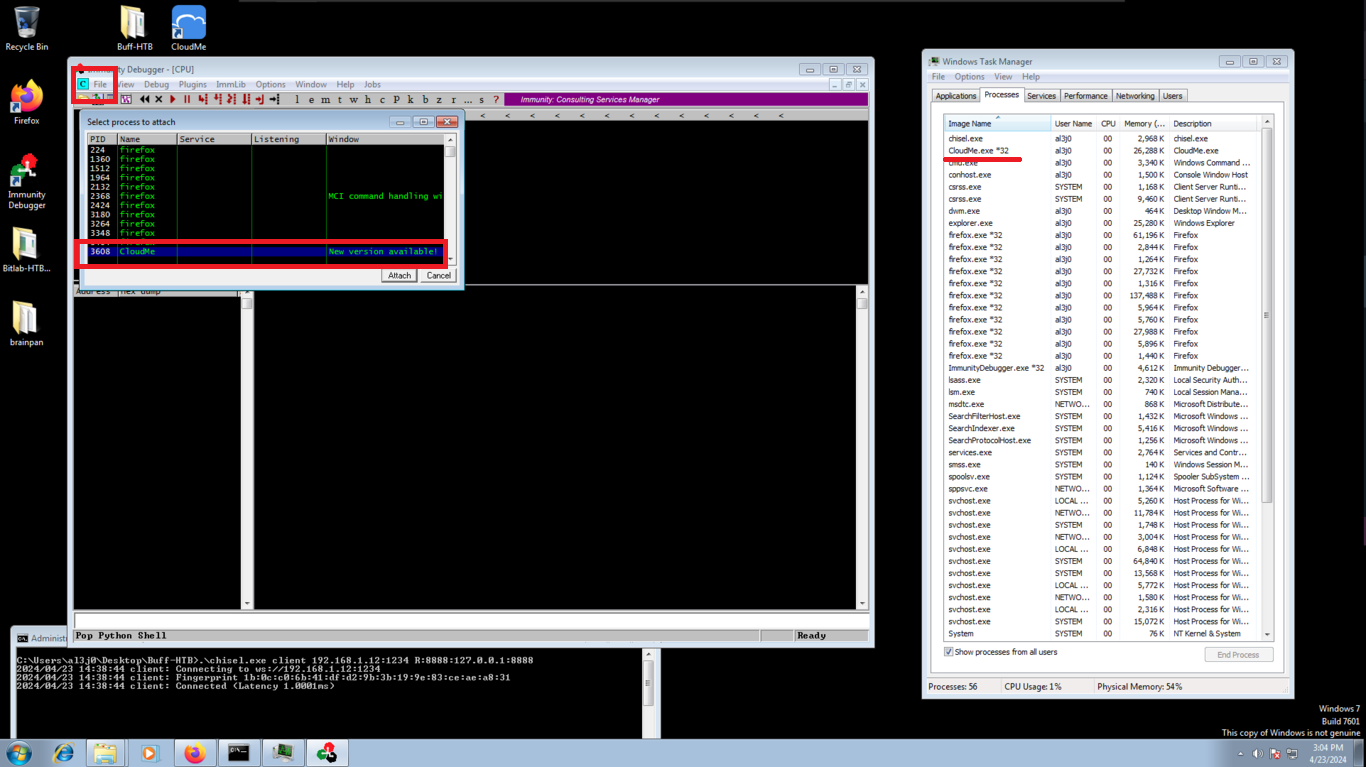Click the red question mark help icon
Viewport: 1366px width, 767px height.
(x=496, y=99)
